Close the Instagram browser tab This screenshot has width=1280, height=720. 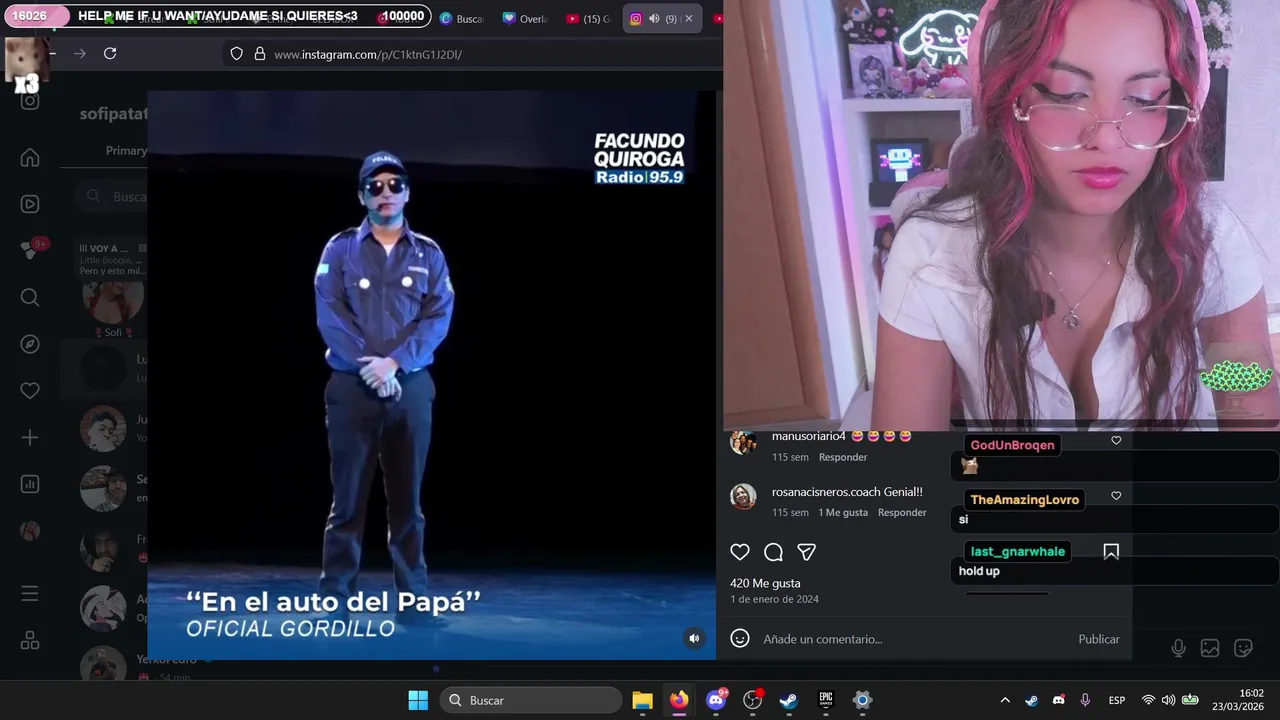click(688, 19)
